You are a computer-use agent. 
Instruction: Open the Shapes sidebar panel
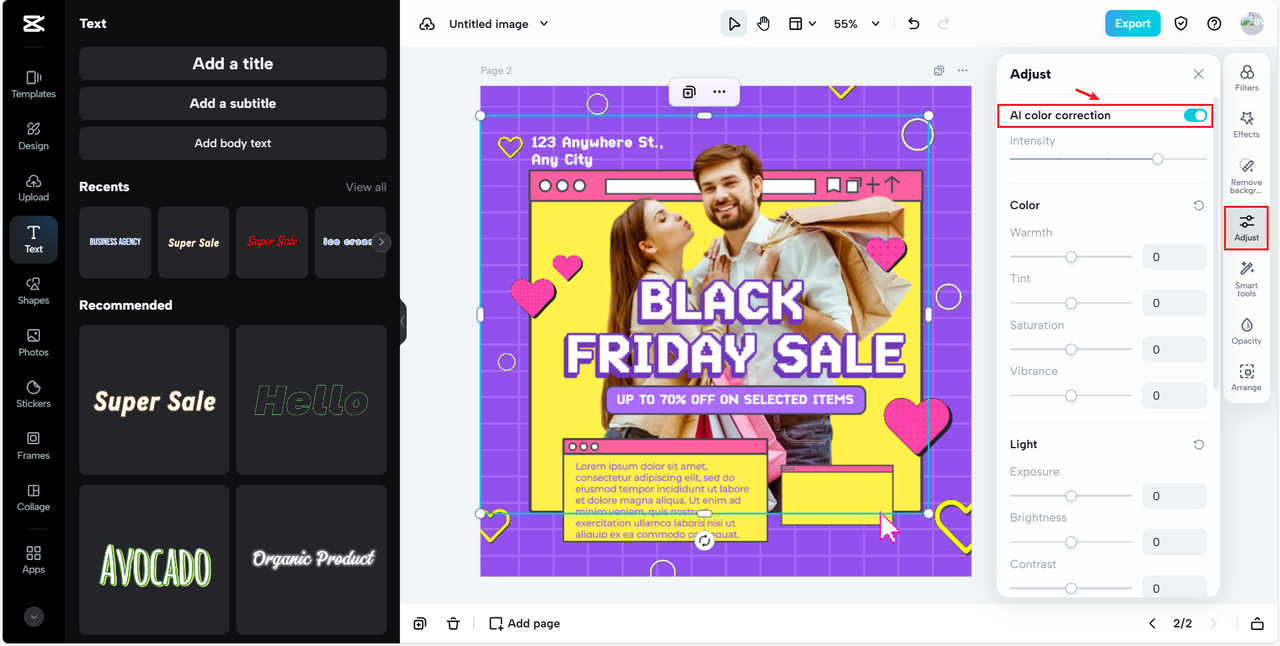[x=33, y=290]
